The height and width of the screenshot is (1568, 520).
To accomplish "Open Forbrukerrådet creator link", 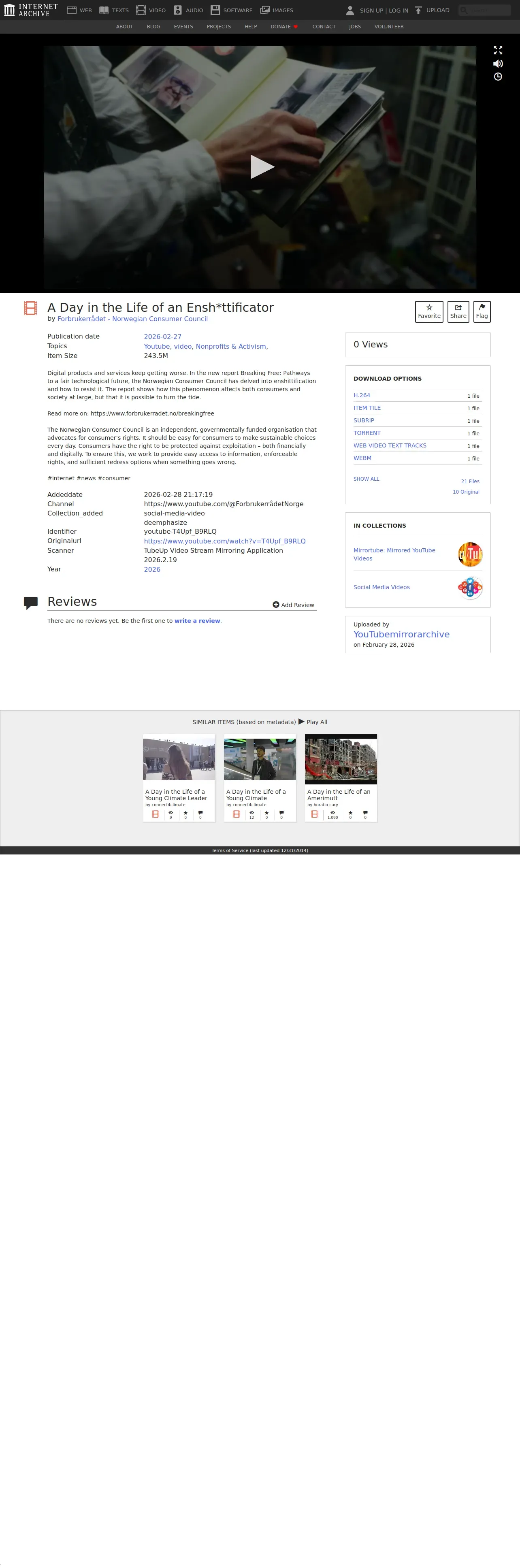I will coord(133,319).
